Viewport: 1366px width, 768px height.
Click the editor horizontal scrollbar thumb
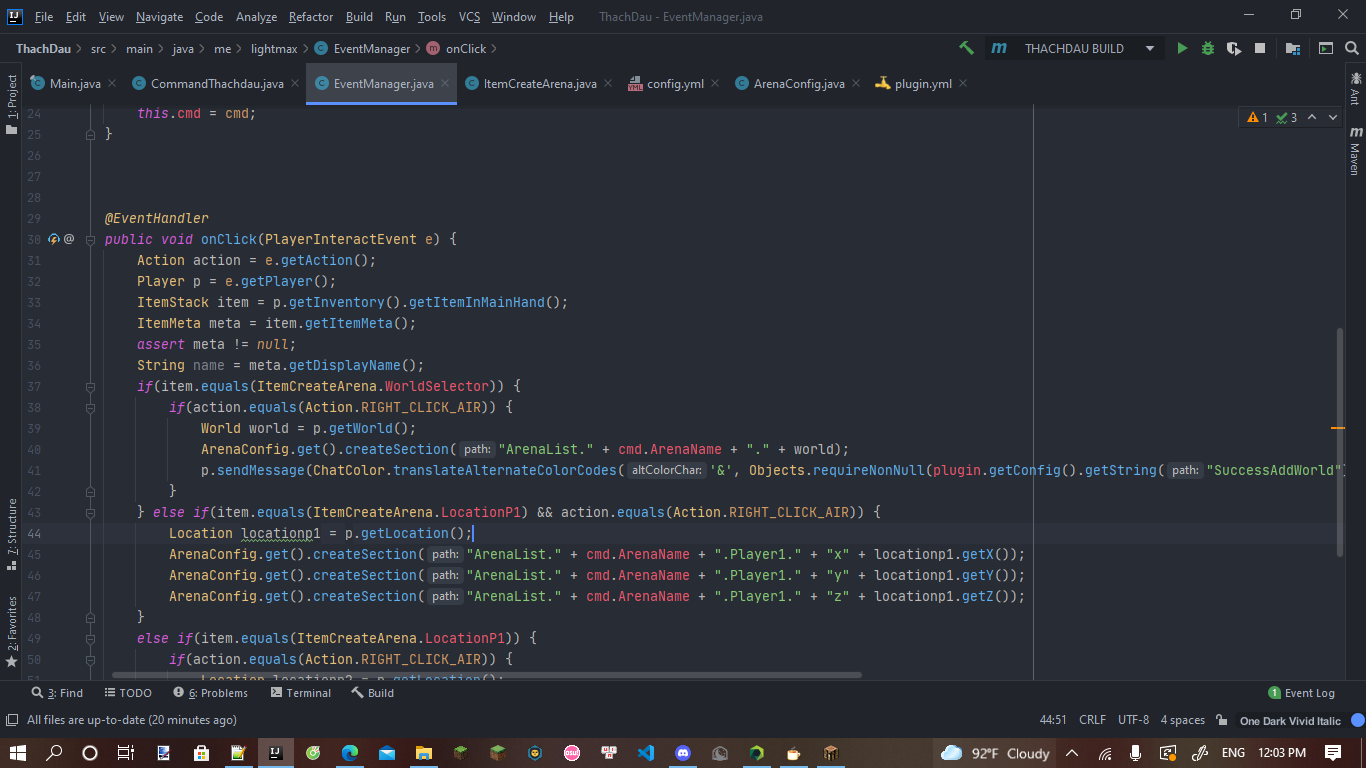(487, 676)
